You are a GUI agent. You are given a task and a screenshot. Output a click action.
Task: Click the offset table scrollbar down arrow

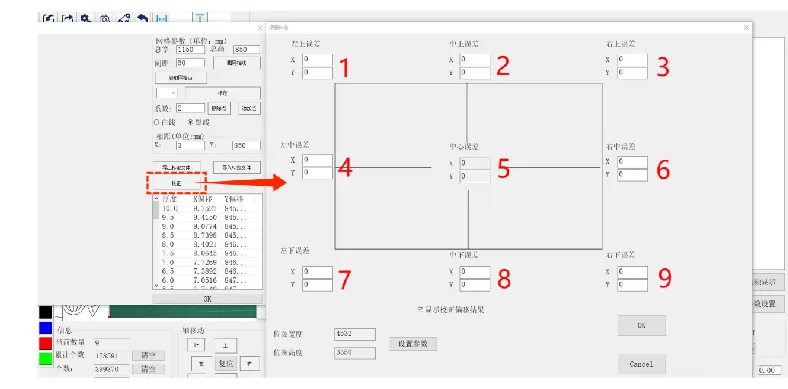pyautogui.click(x=156, y=286)
